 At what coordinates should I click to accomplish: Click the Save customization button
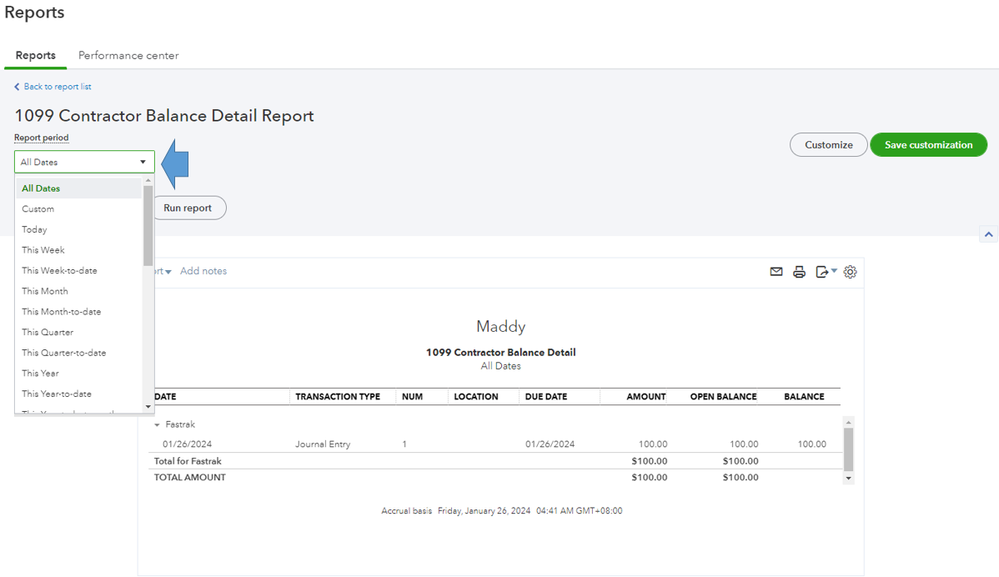click(928, 145)
